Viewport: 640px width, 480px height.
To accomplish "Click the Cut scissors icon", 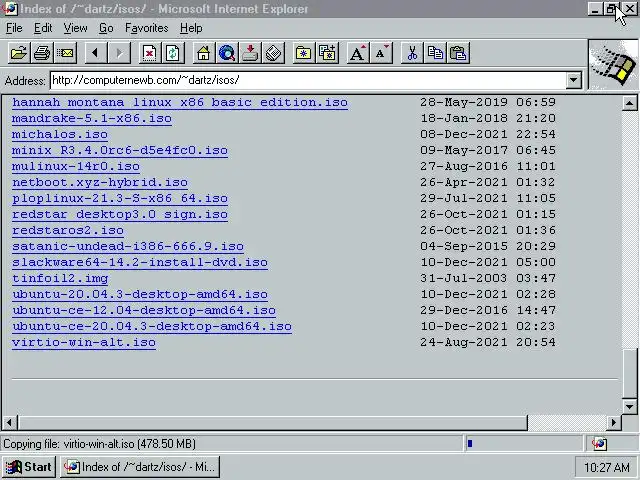I will (411, 53).
